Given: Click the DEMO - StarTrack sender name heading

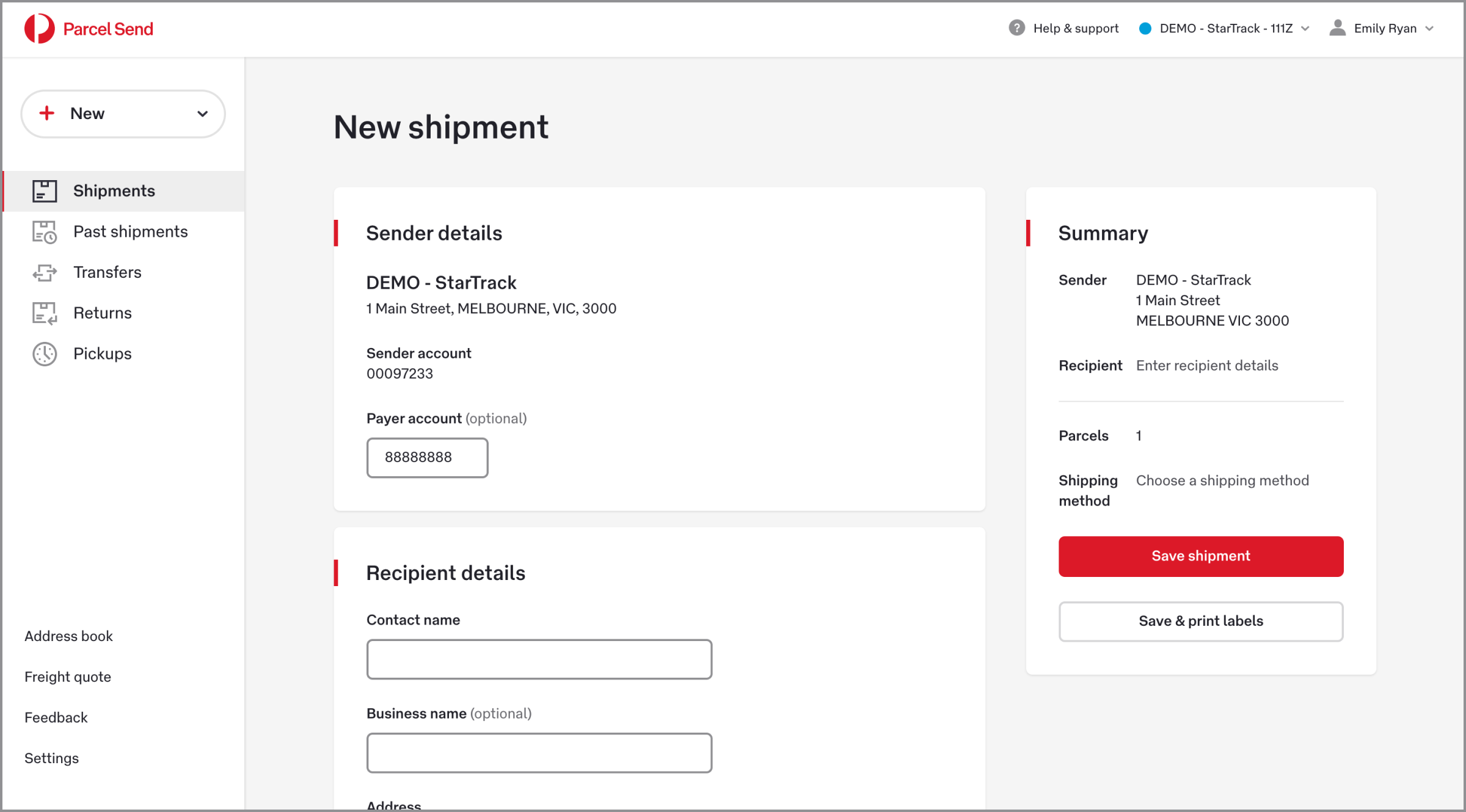Looking at the screenshot, I should tap(441, 283).
